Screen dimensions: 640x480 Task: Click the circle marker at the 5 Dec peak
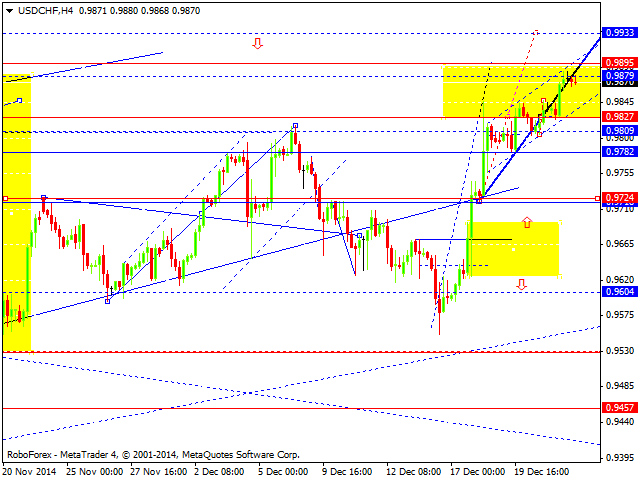295,125
